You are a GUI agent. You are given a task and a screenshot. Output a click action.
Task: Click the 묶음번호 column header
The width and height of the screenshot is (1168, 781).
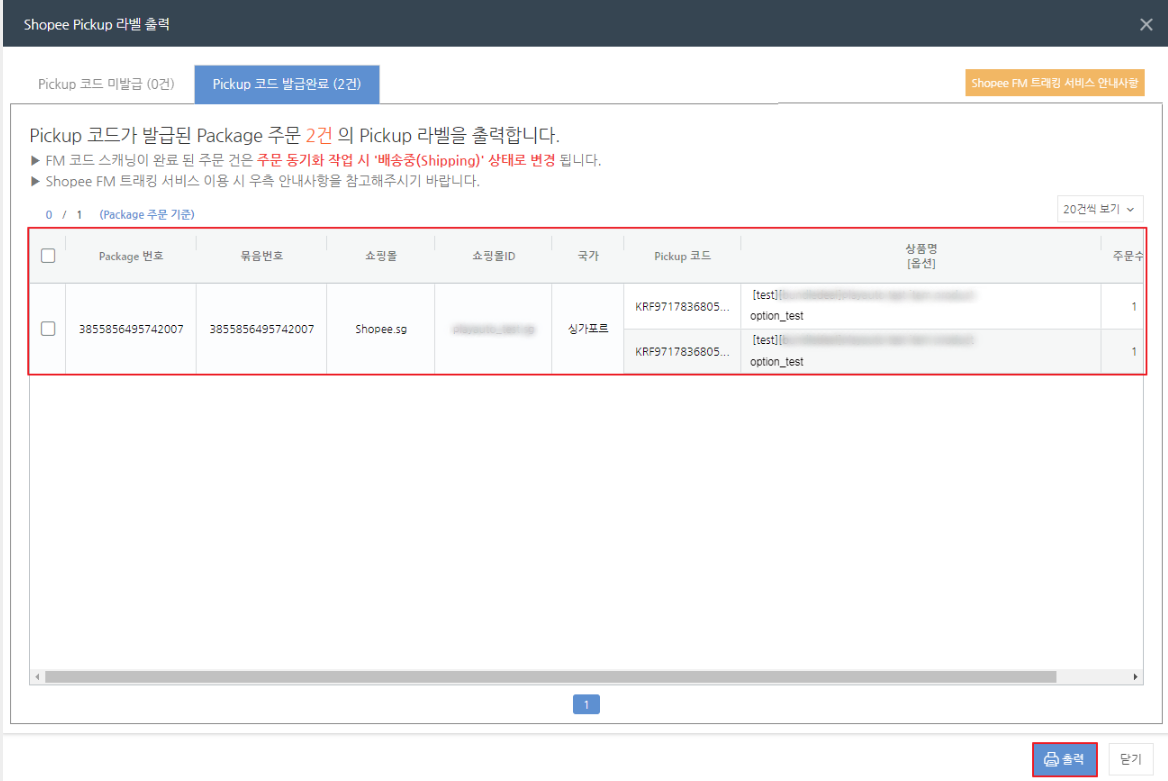click(x=261, y=256)
